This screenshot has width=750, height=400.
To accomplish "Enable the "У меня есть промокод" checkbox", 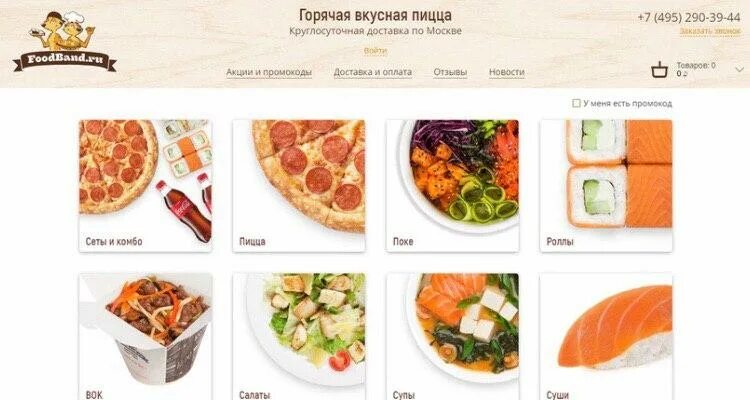I will click(x=576, y=103).
